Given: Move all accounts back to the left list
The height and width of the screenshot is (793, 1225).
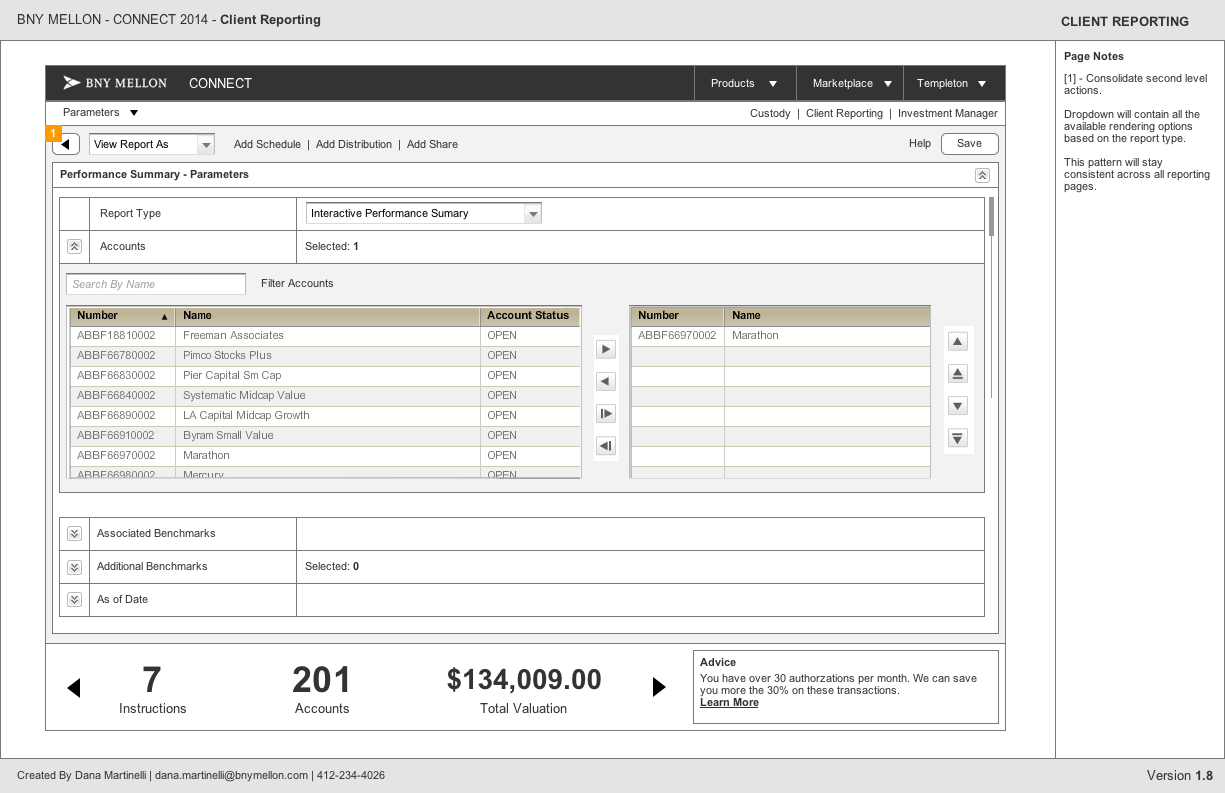Looking at the screenshot, I should pyautogui.click(x=606, y=446).
